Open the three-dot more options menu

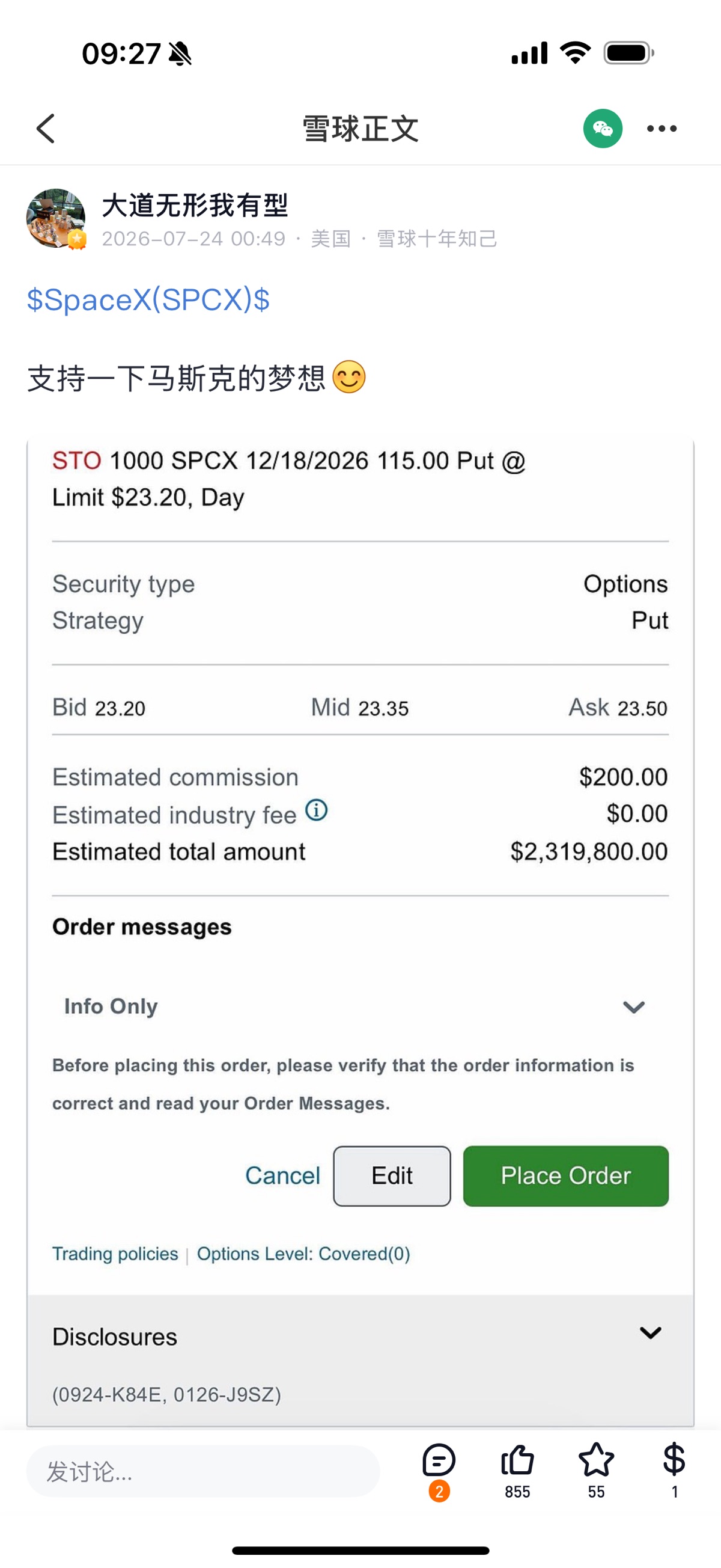pyautogui.click(x=662, y=129)
